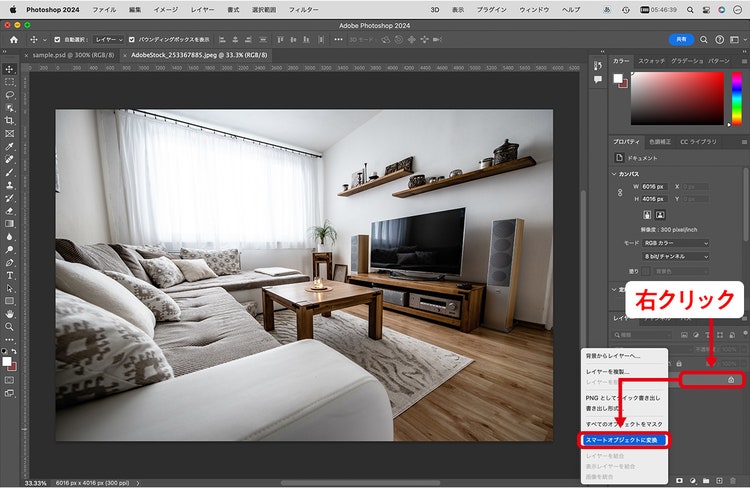Select the Object Selection tool
This screenshot has width=750, height=488.
click(9, 108)
